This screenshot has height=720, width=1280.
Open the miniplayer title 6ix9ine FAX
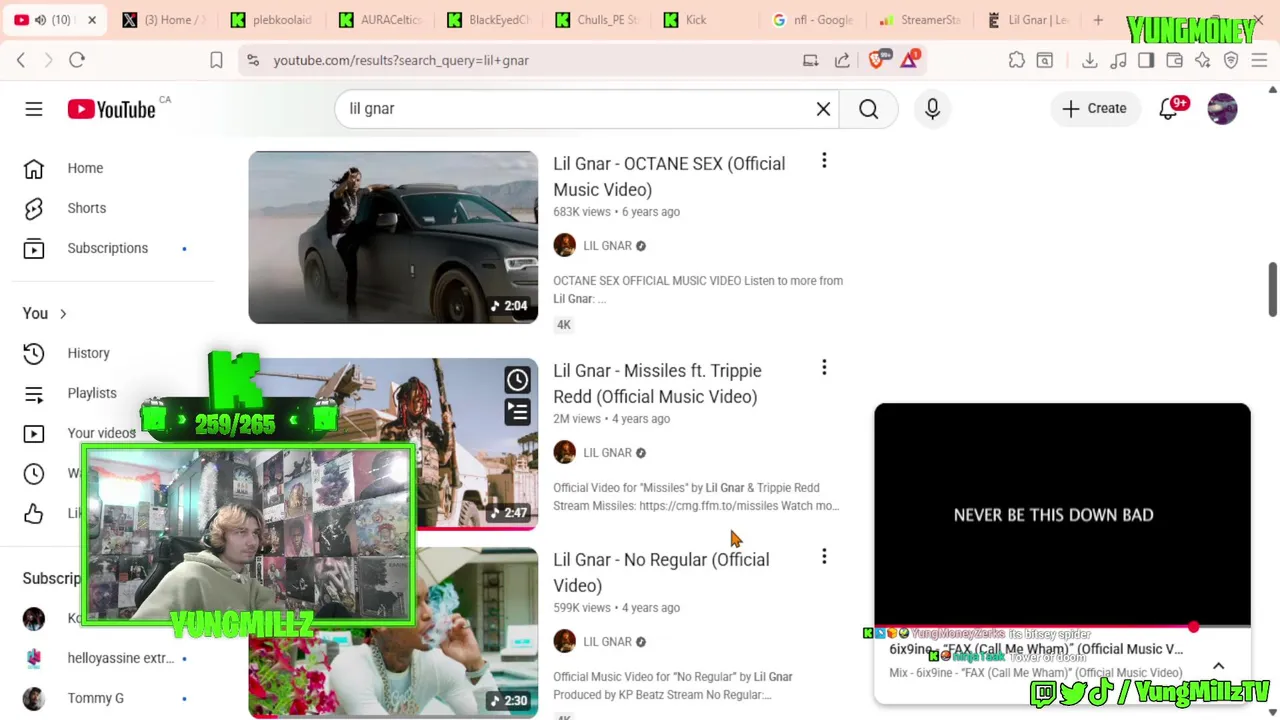tap(1036, 649)
